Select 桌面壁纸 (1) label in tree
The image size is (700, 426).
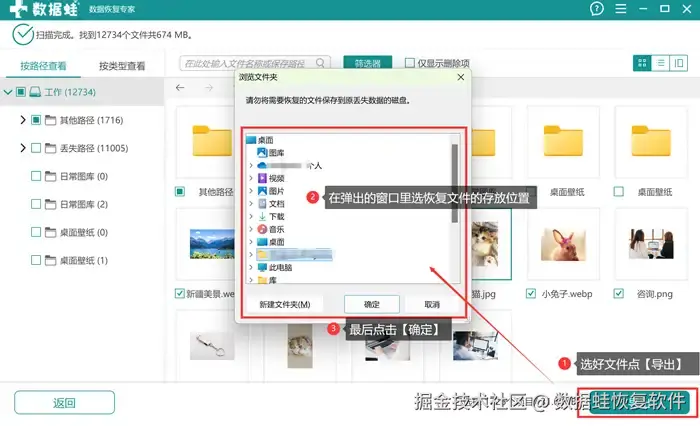tap(84, 260)
